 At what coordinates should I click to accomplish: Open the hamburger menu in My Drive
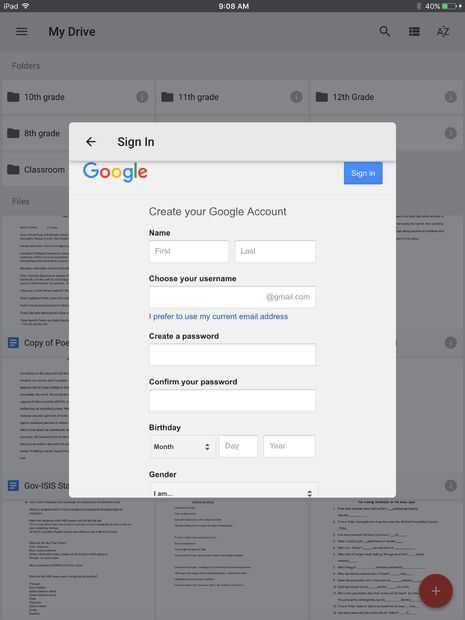point(21,31)
